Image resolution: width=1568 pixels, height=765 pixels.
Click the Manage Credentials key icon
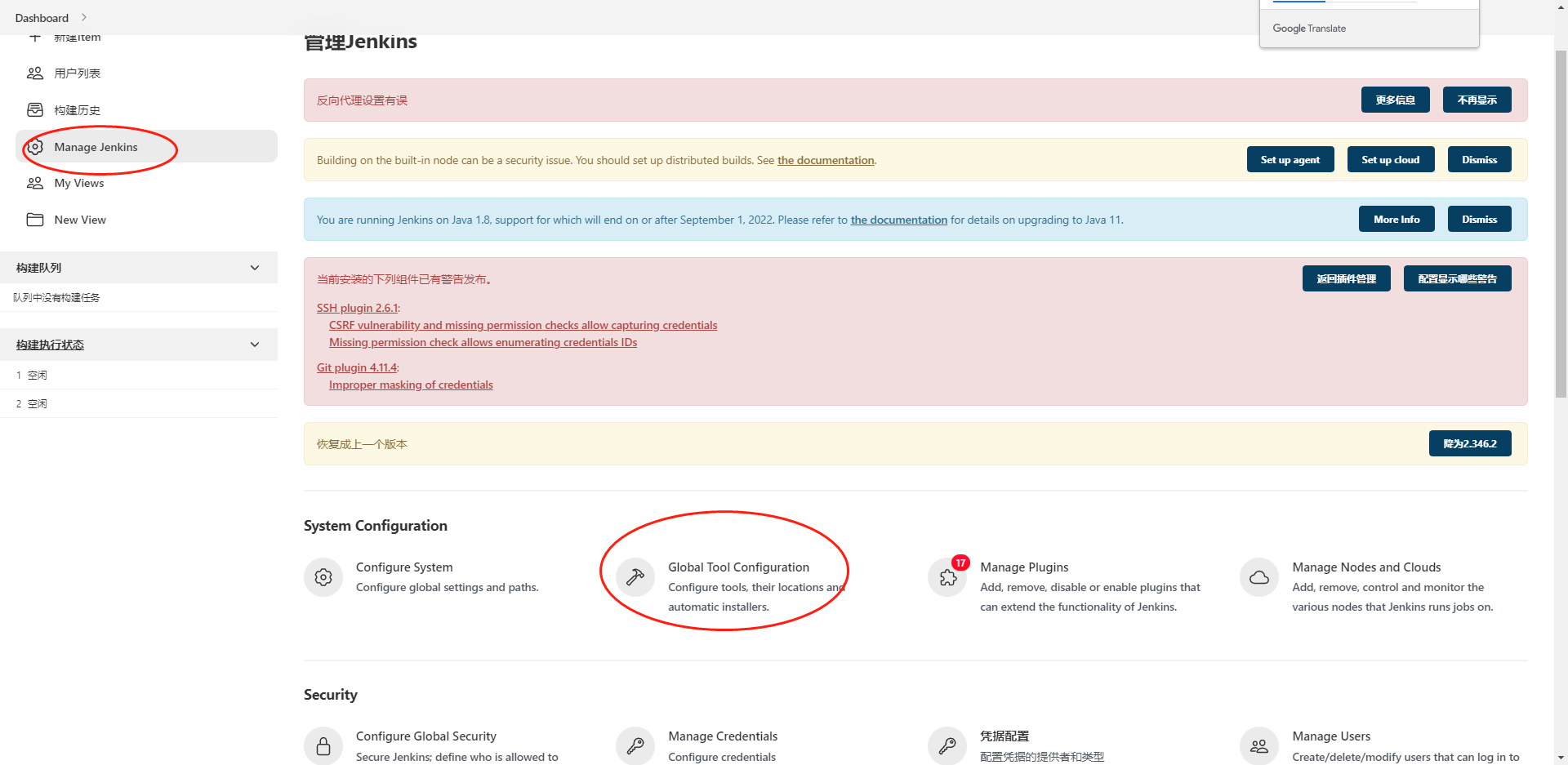635,745
